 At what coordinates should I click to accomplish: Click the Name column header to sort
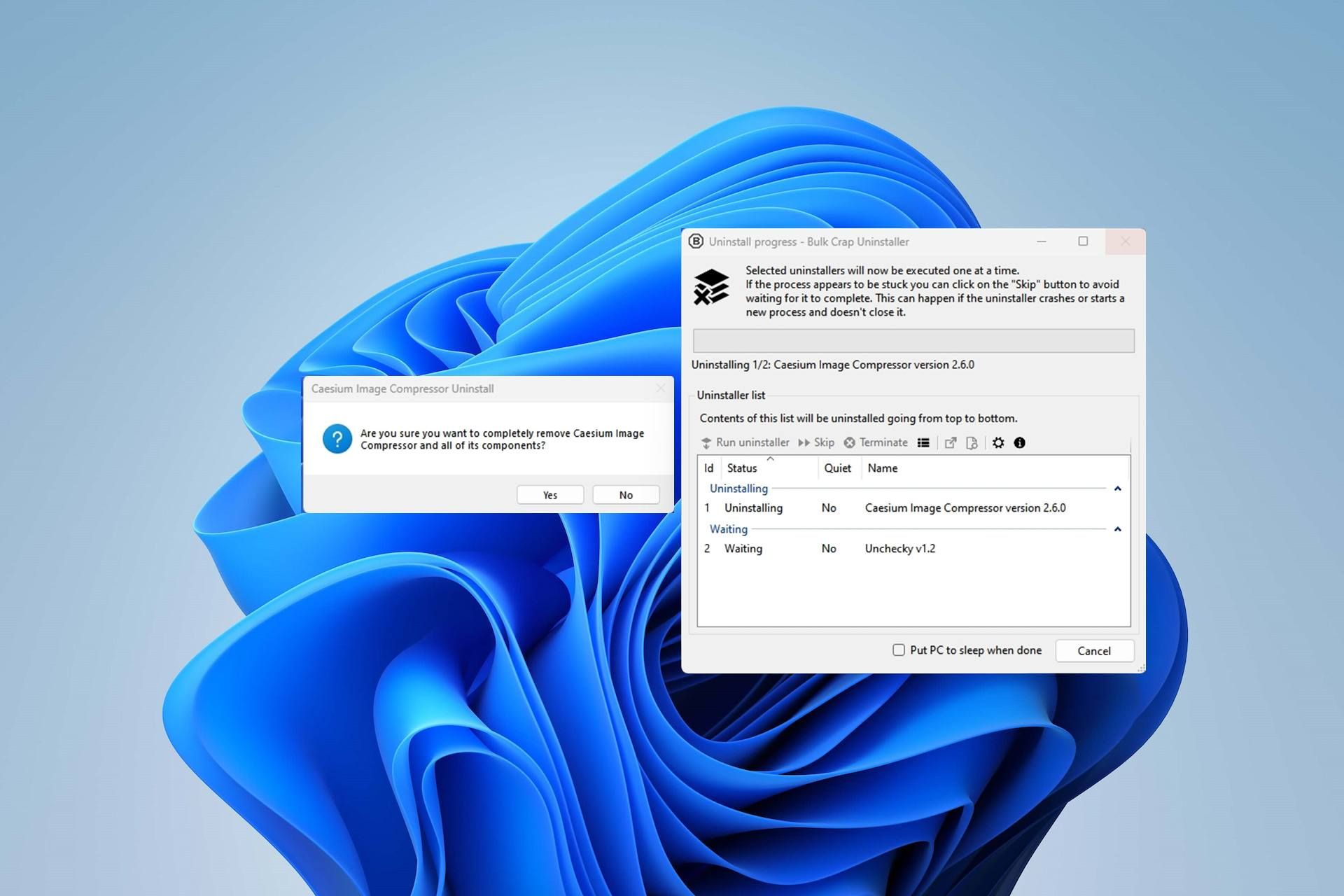coord(881,467)
